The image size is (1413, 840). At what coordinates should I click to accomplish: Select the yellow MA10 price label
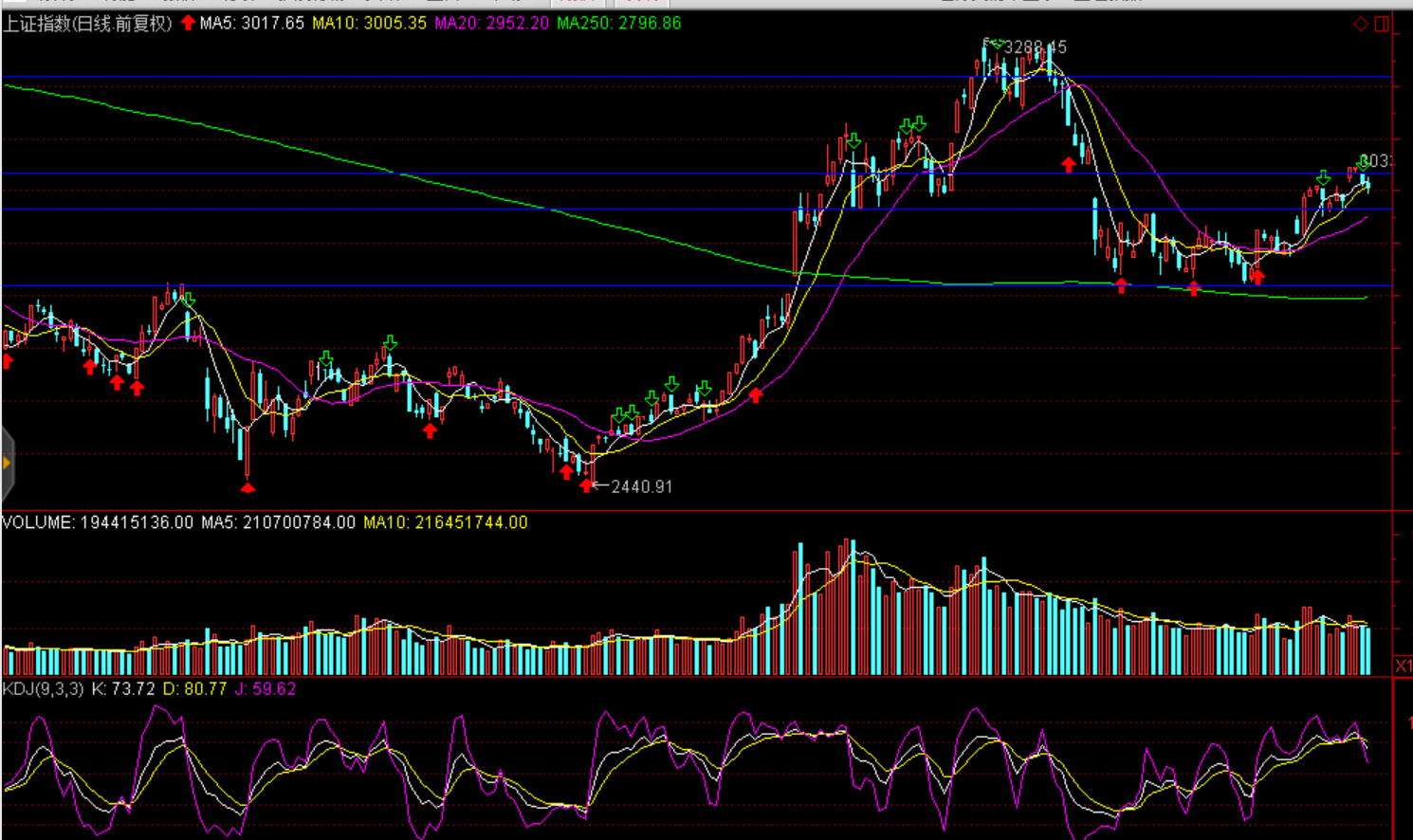pyautogui.click(x=369, y=23)
